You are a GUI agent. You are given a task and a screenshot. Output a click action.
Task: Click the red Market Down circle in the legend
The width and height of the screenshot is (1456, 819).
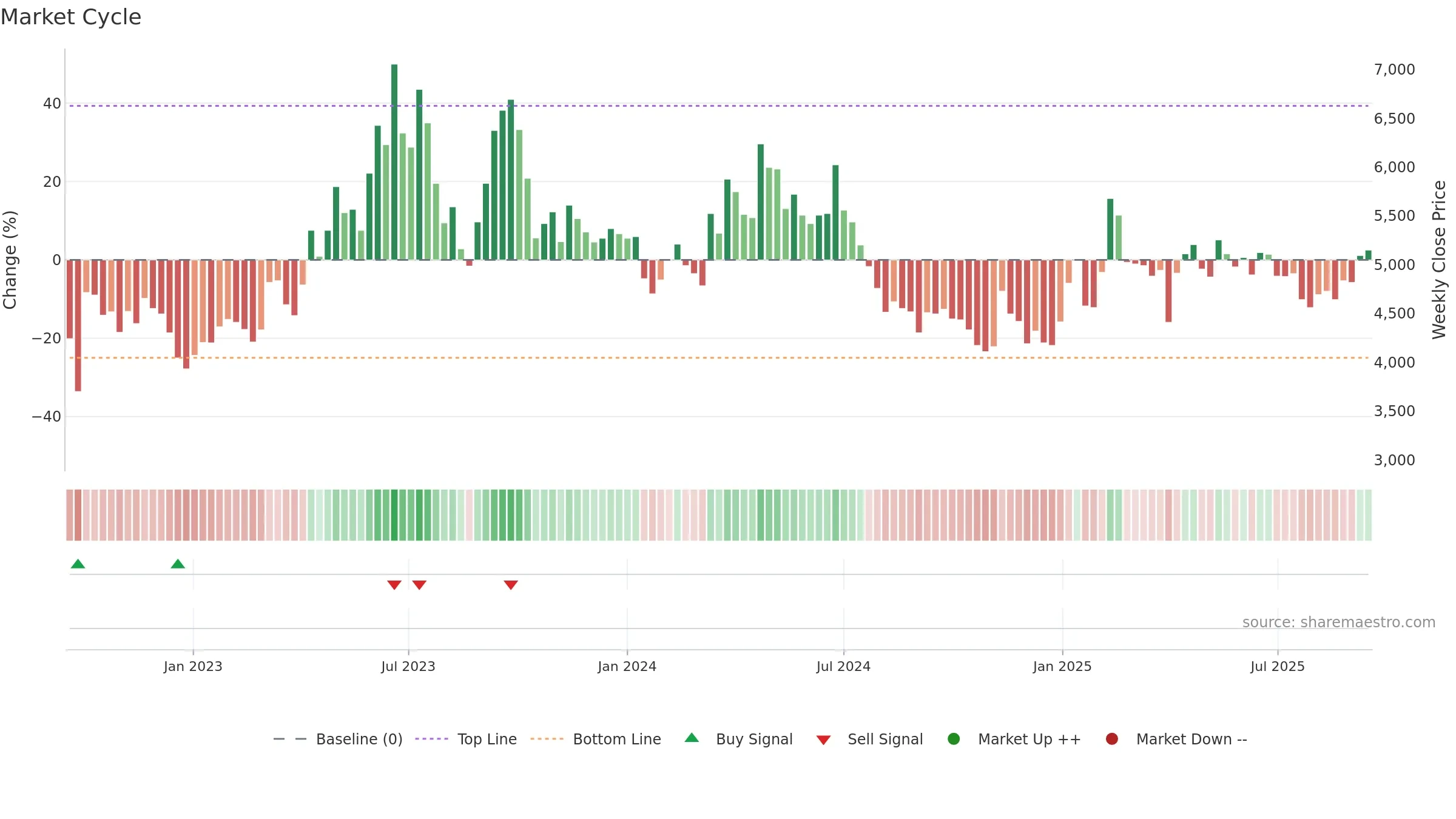coord(1112,739)
